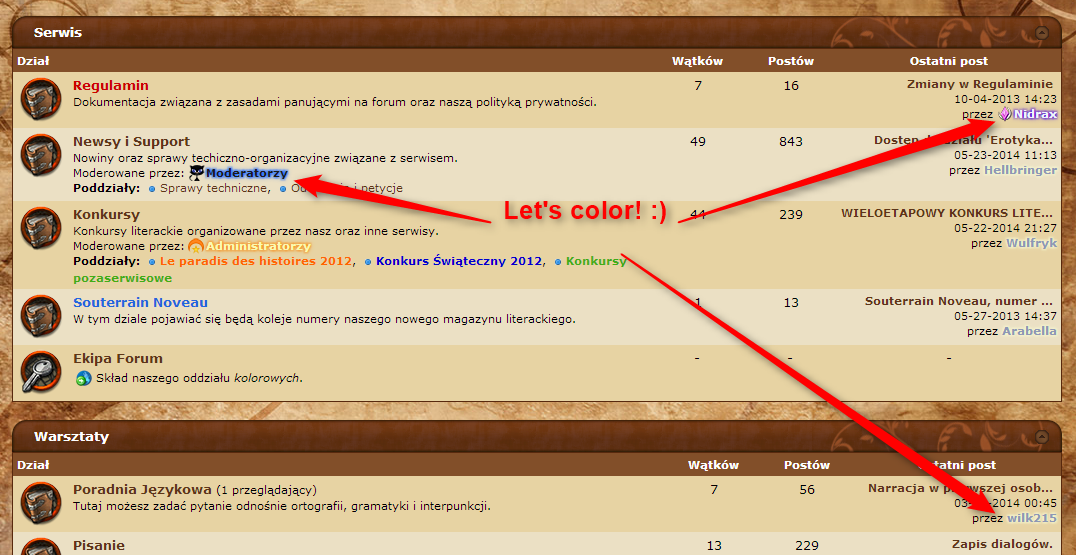Open the Moderatorzy group page
This screenshot has width=1076, height=555.
(x=246, y=174)
